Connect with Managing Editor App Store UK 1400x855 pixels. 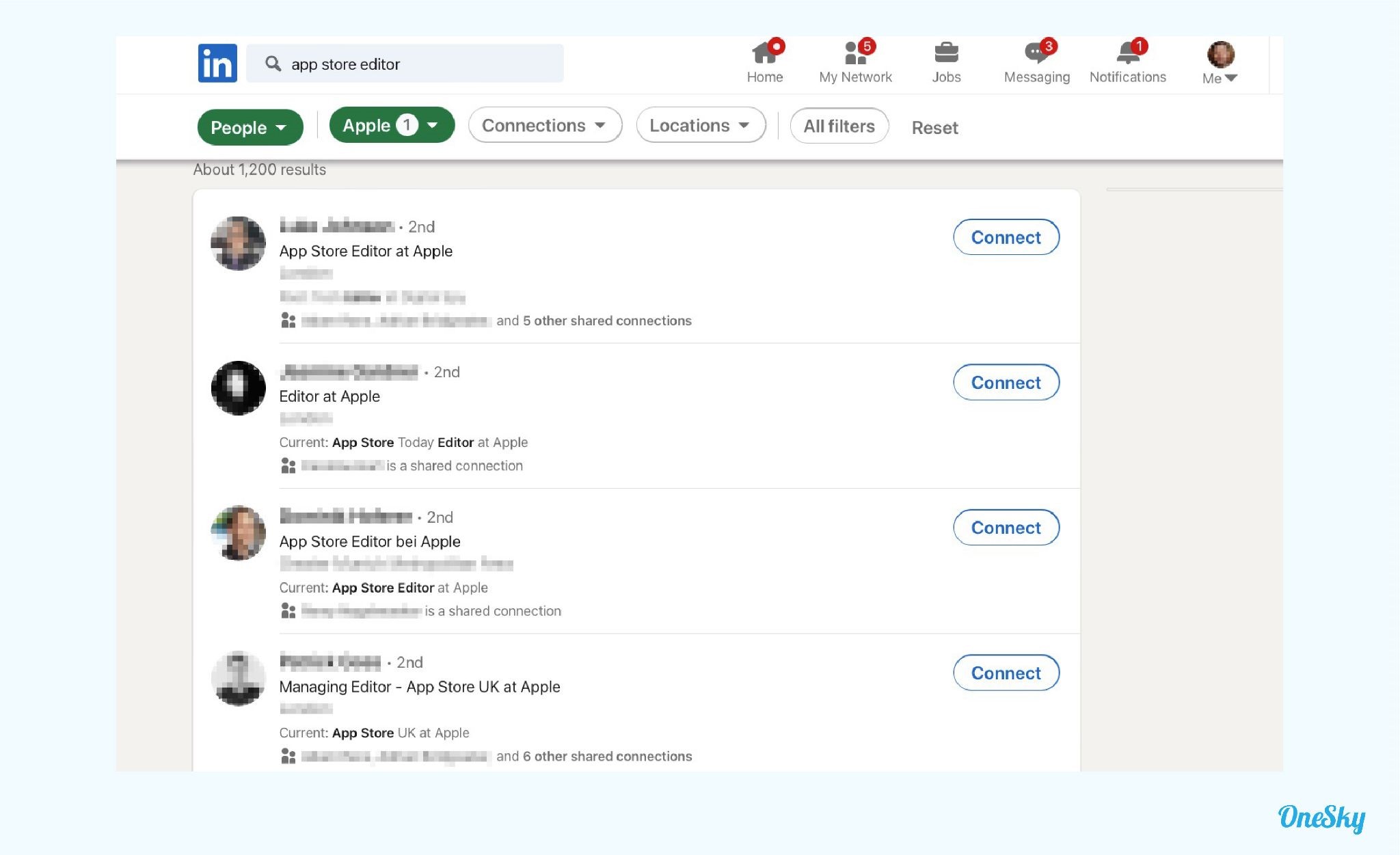tap(1006, 673)
